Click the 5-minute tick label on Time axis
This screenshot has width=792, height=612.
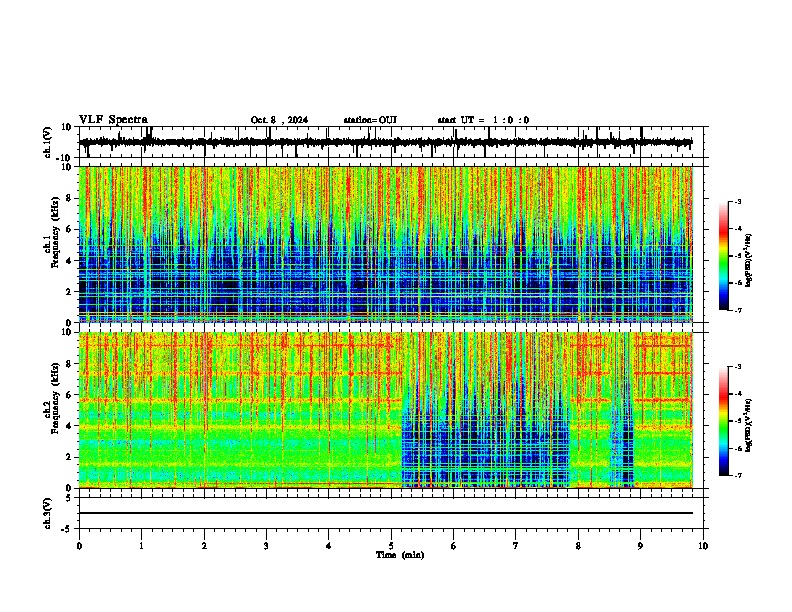391,546
